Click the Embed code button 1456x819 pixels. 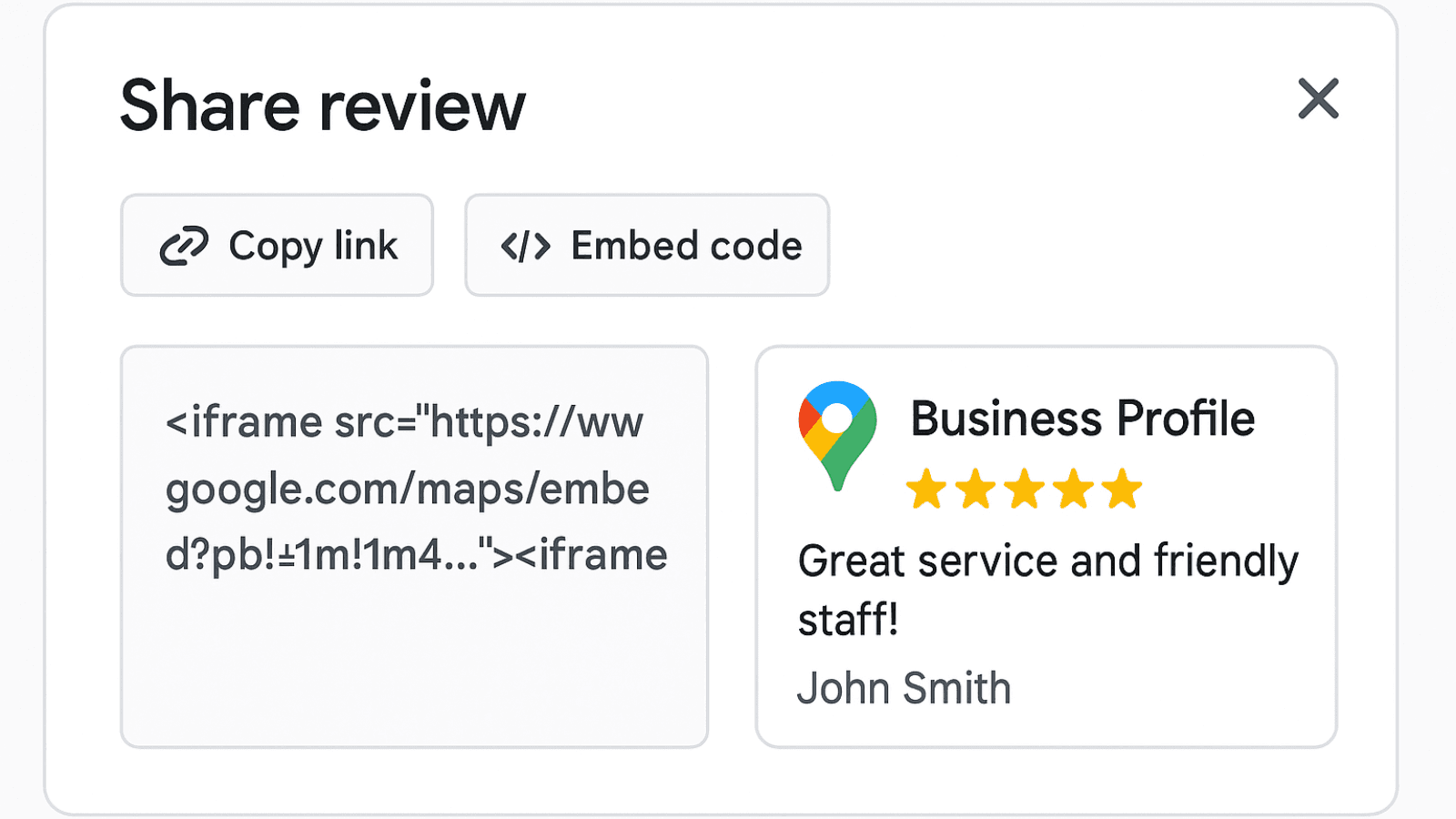click(x=647, y=244)
